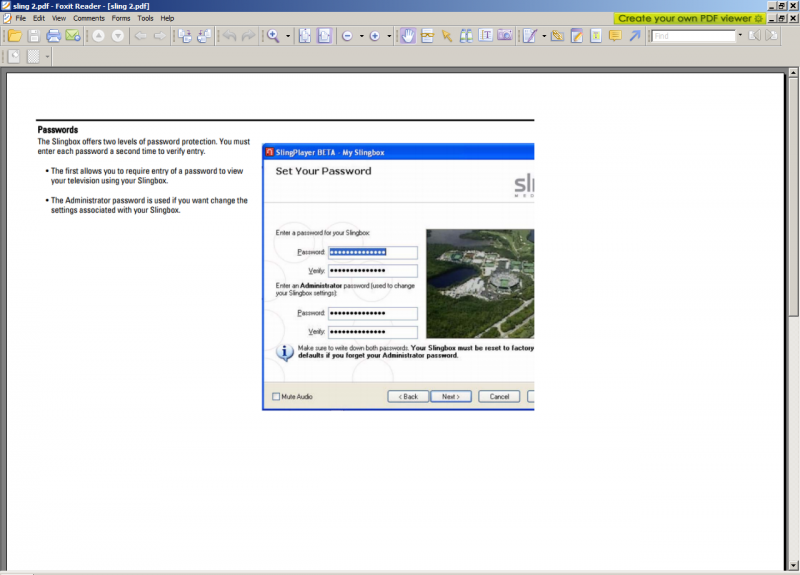The image size is (800, 575).
Task: Add a note with the comment bubble icon
Action: 615,36
